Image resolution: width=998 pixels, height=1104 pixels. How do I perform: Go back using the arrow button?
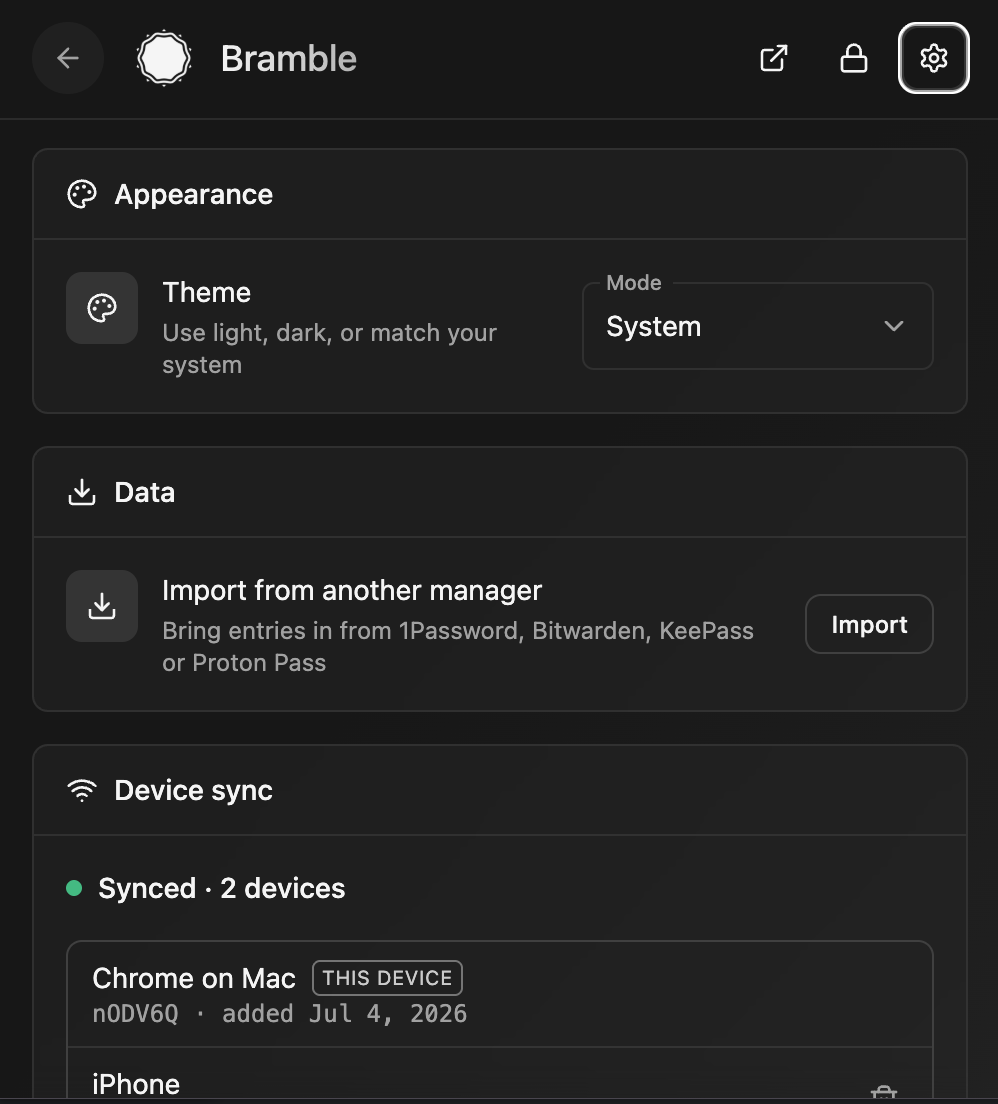[68, 58]
